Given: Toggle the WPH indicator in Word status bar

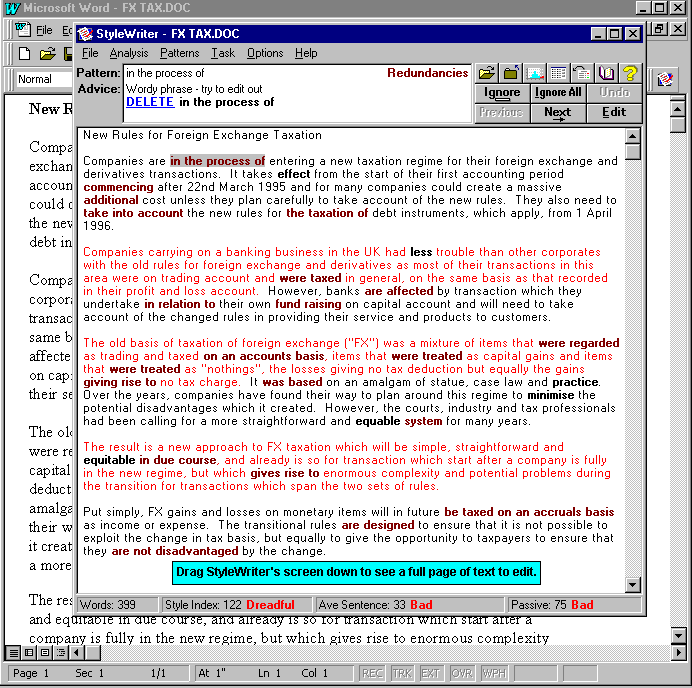Looking at the screenshot, I should coord(494,673).
